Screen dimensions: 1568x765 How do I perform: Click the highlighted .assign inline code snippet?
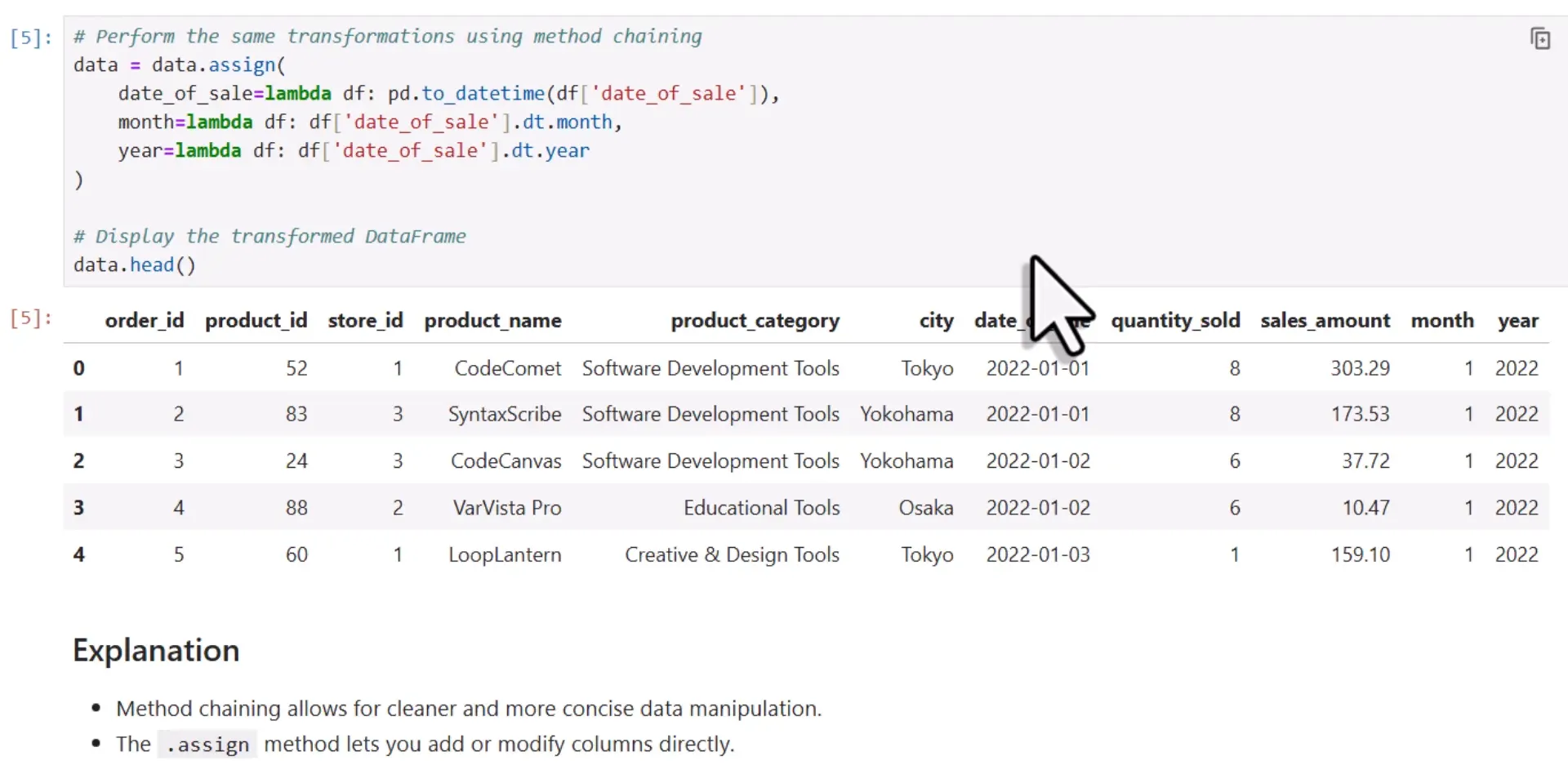click(207, 744)
